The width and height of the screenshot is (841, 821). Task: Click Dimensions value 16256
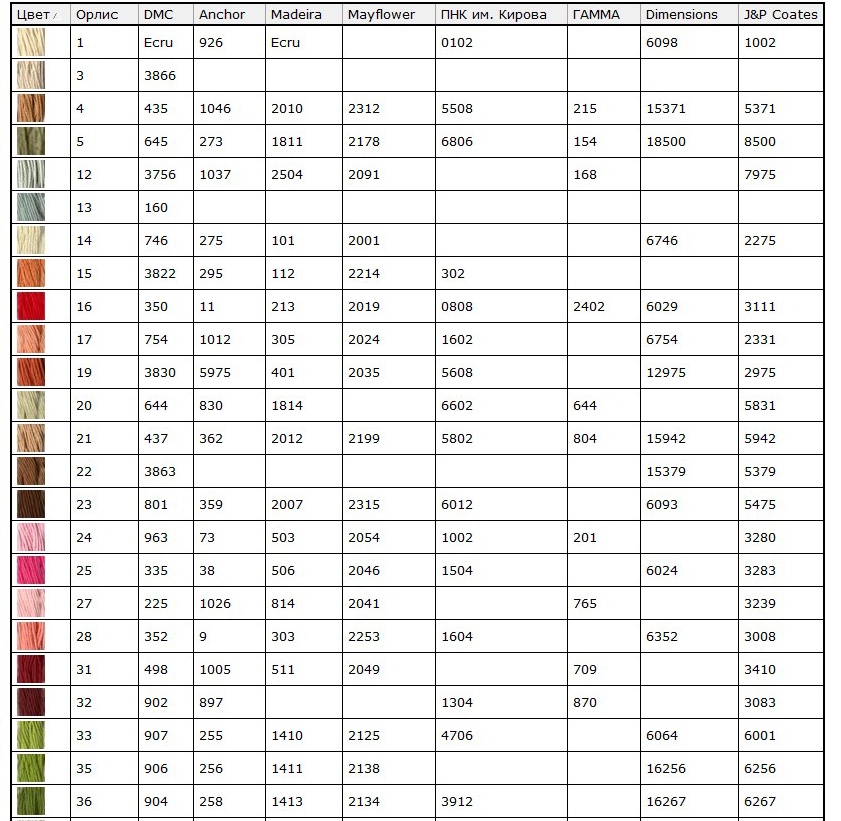(x=666, y=768)
